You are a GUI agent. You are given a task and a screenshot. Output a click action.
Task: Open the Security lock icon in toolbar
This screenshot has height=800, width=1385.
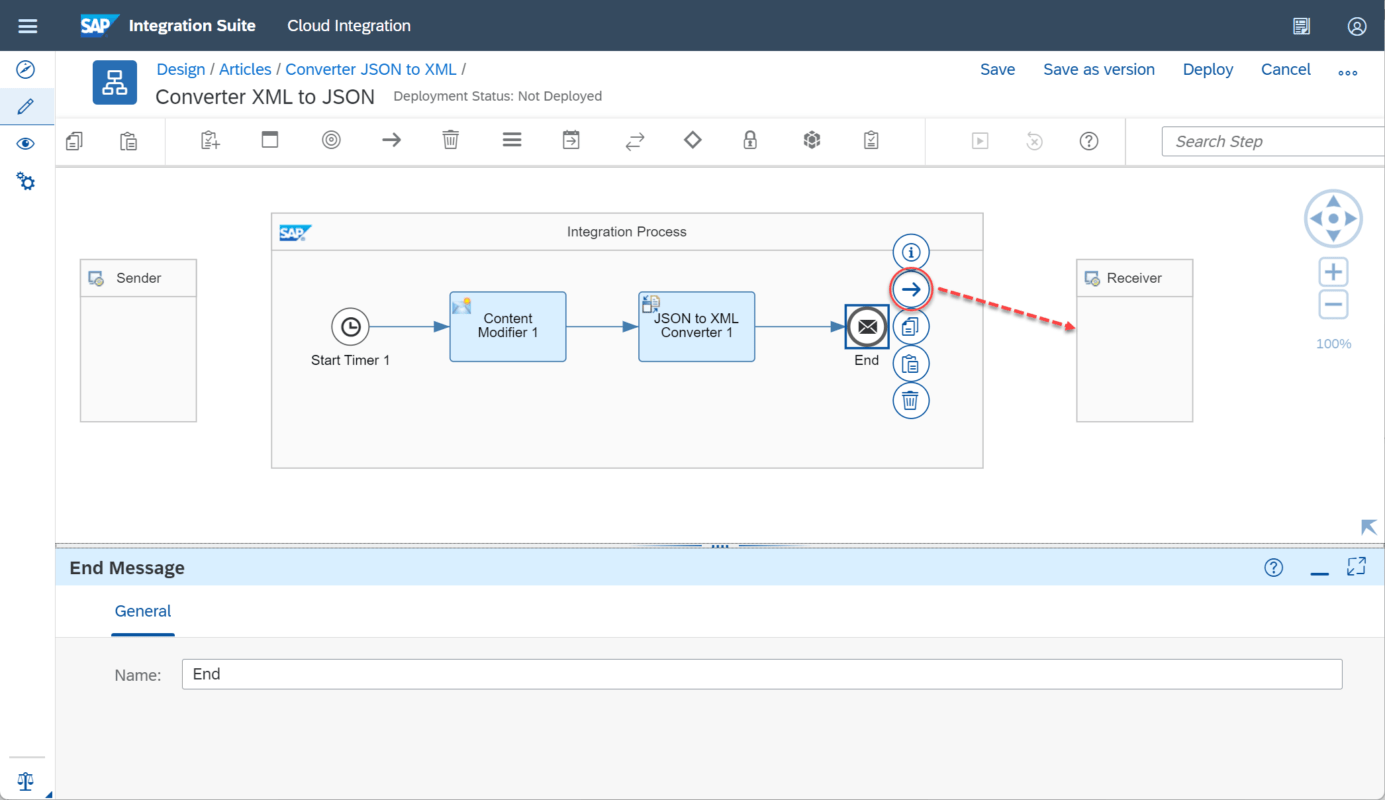[750, 140]
